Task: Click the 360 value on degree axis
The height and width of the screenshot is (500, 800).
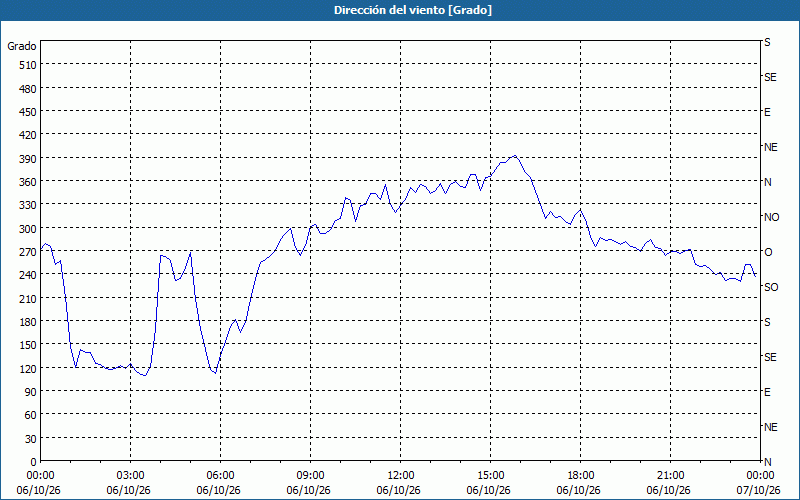Action: 30,182
